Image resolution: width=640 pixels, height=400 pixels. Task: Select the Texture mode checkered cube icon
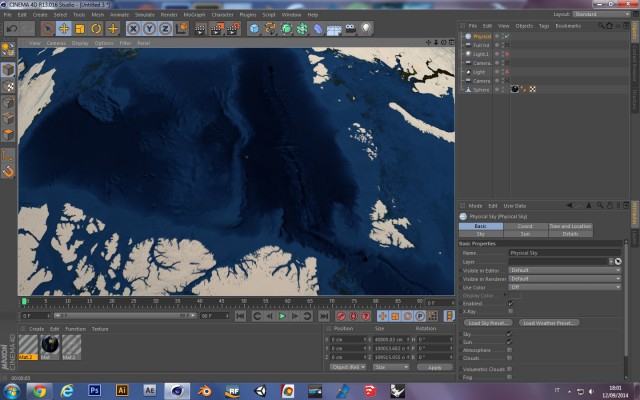tap(8, 87)
